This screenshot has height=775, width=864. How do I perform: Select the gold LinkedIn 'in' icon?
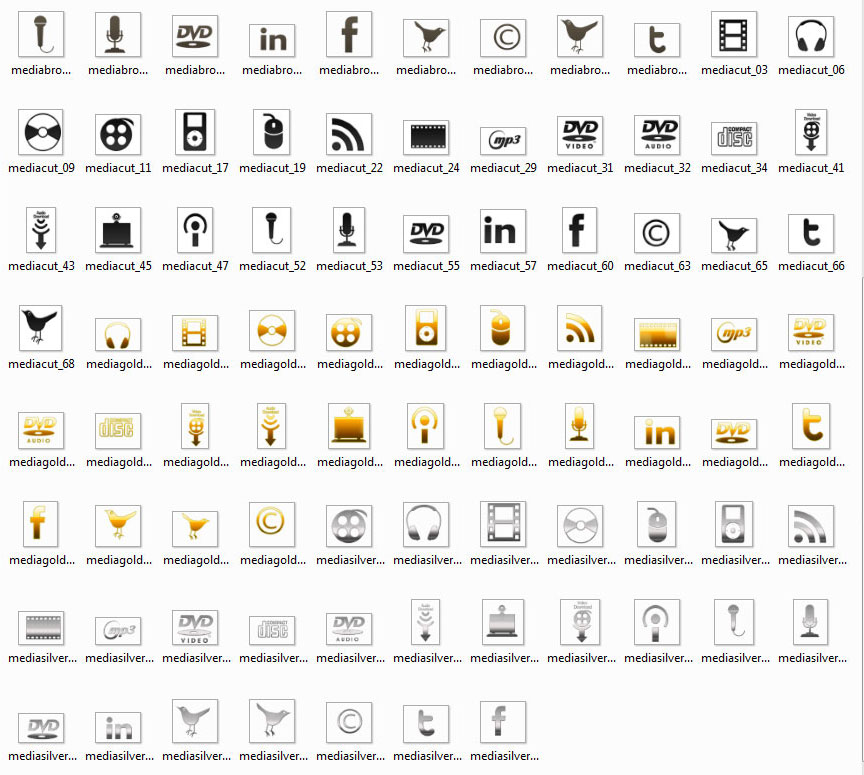pyautogui.click(x=657, y=433)
